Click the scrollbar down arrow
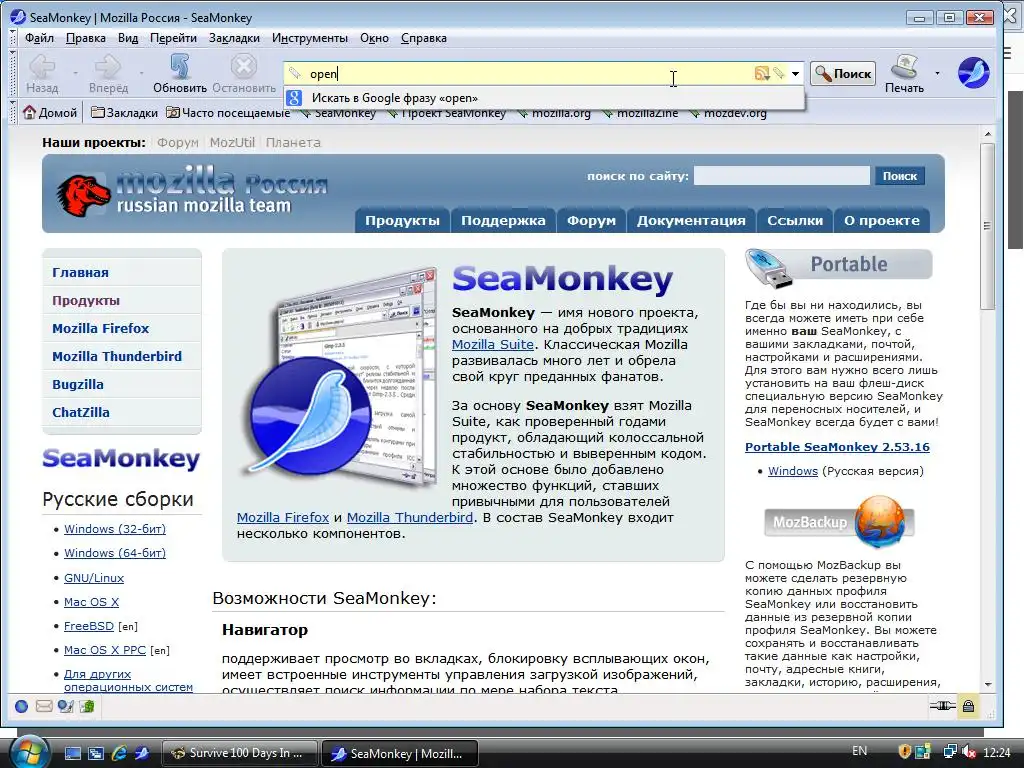 987,684
